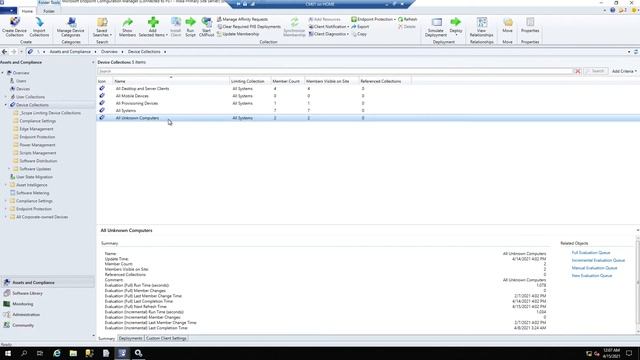Click Refresh in ribbon
Screen dimensions: 640x360
coord(408,19)
